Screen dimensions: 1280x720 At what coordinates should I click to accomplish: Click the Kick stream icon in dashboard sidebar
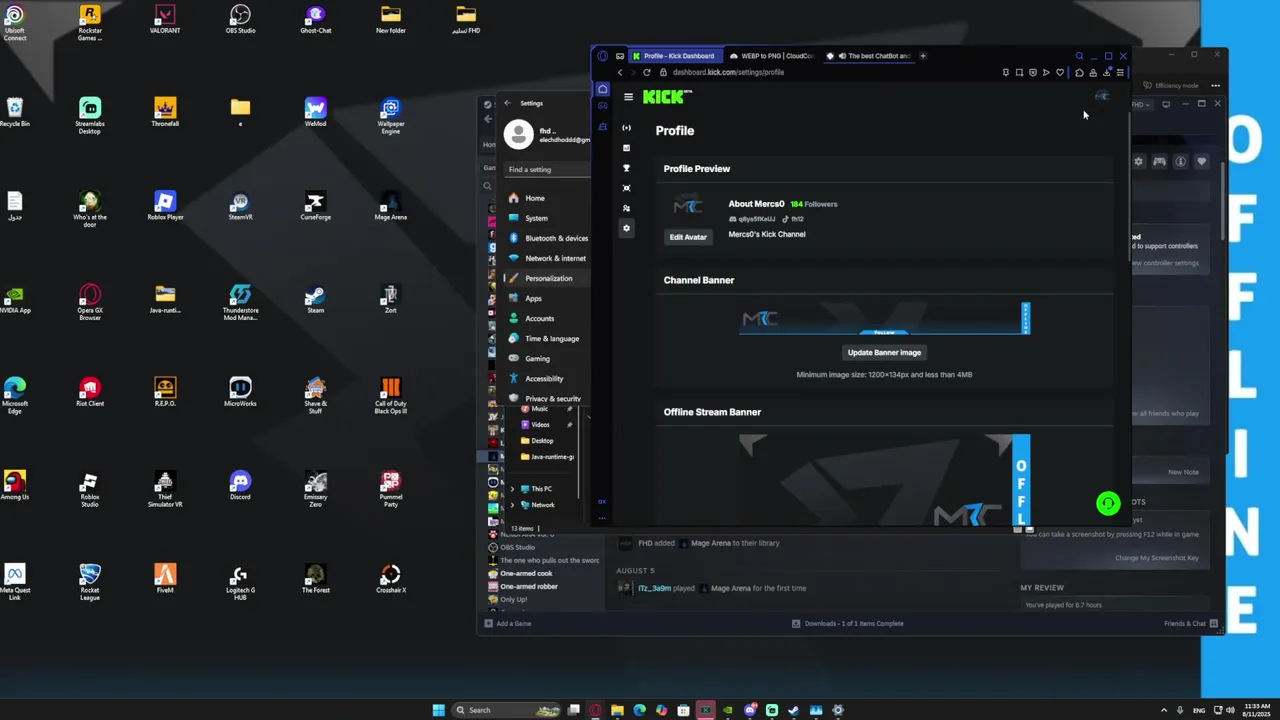pos(626,127)
